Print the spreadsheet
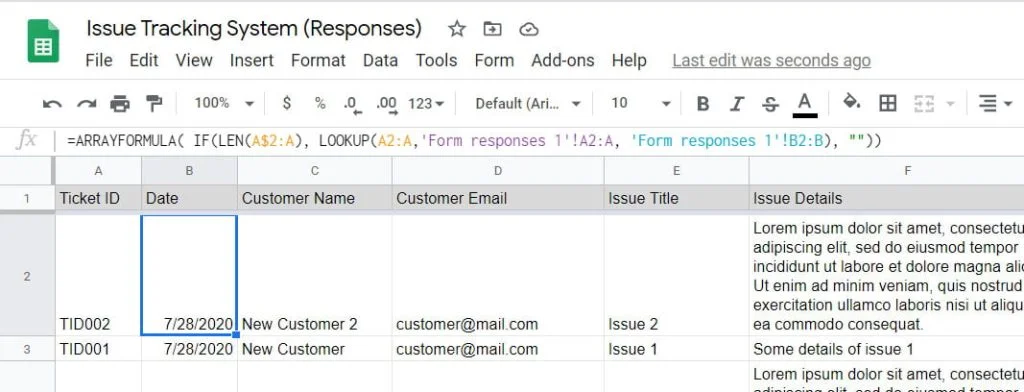Image resolution: width=1024 pixels, height=392 pixels. coord(120,103)
